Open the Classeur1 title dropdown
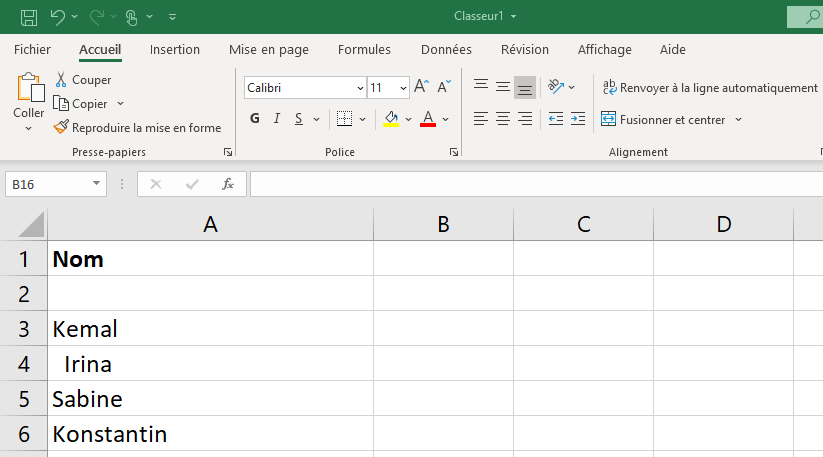 pos(513,16)
